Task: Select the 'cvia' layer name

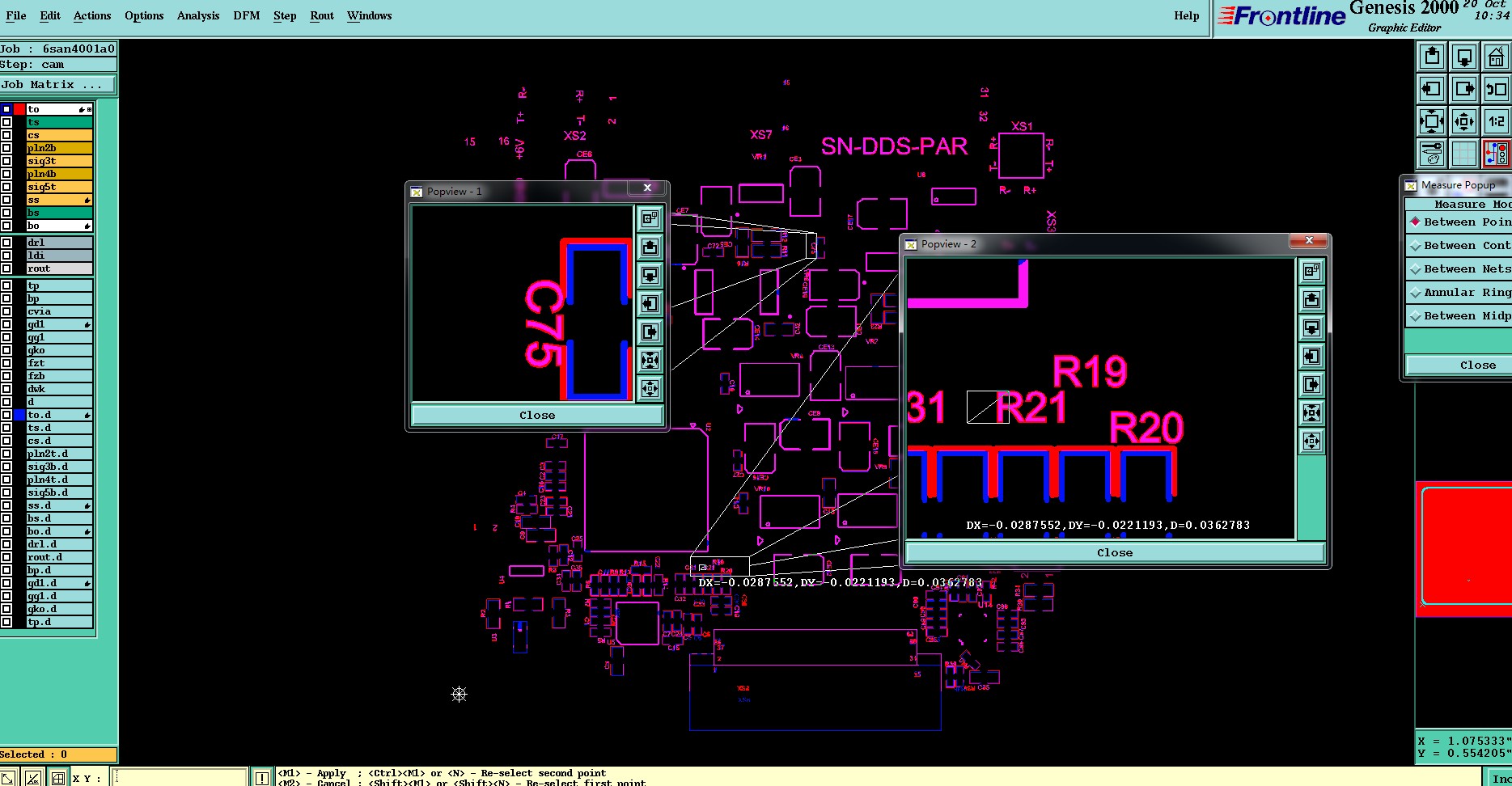Action: pos(59,311)
